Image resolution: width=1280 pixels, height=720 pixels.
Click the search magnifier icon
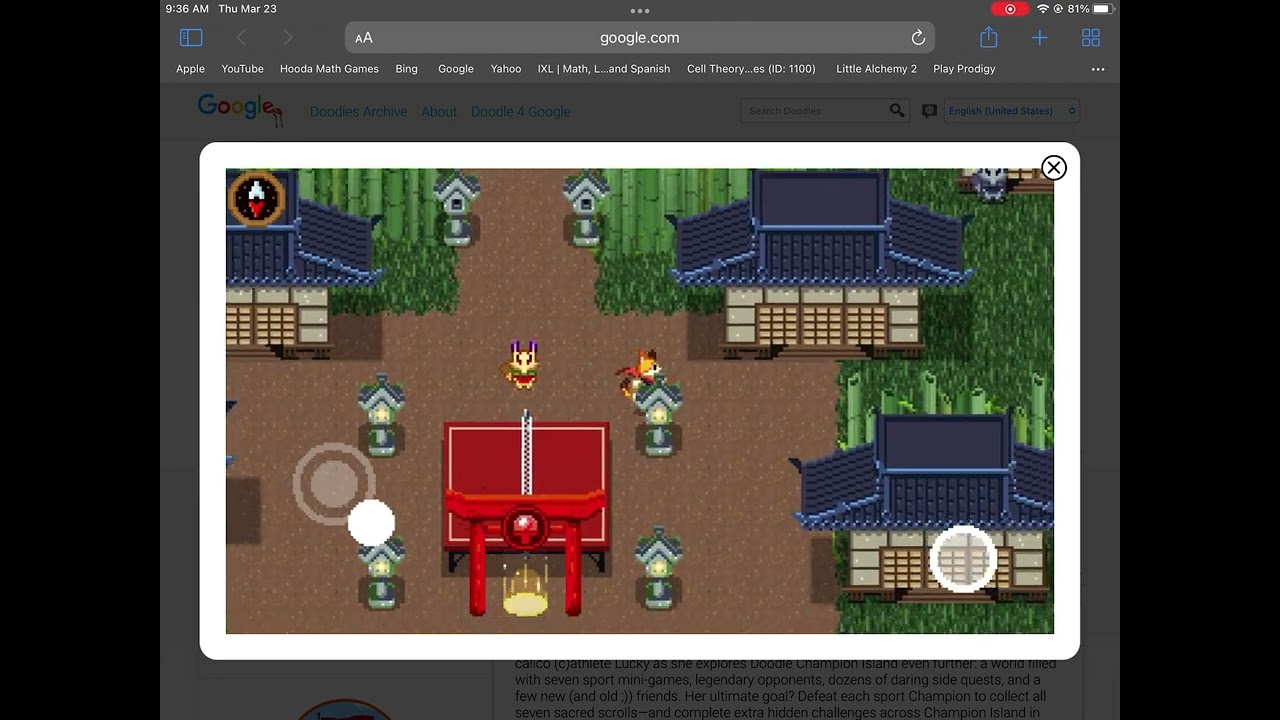[897, 111]
